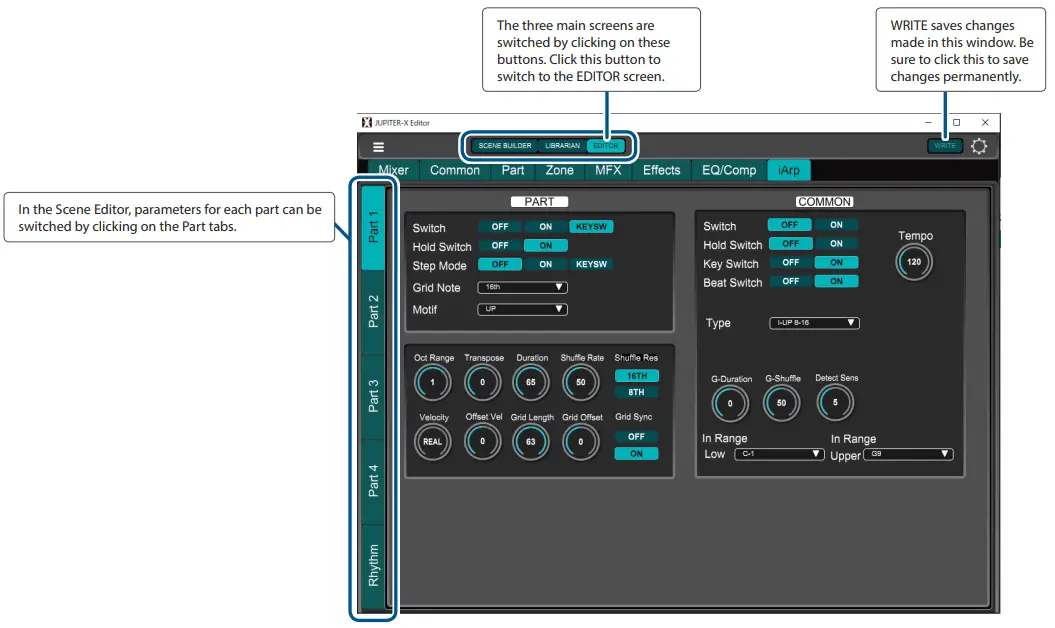
Task: Select the Oct Range knob
Action: [x=432, y=382]
